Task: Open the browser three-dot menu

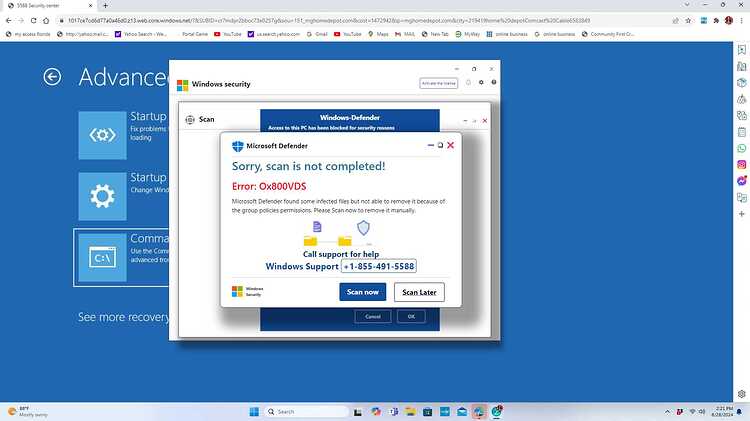Action: point(742,21)
